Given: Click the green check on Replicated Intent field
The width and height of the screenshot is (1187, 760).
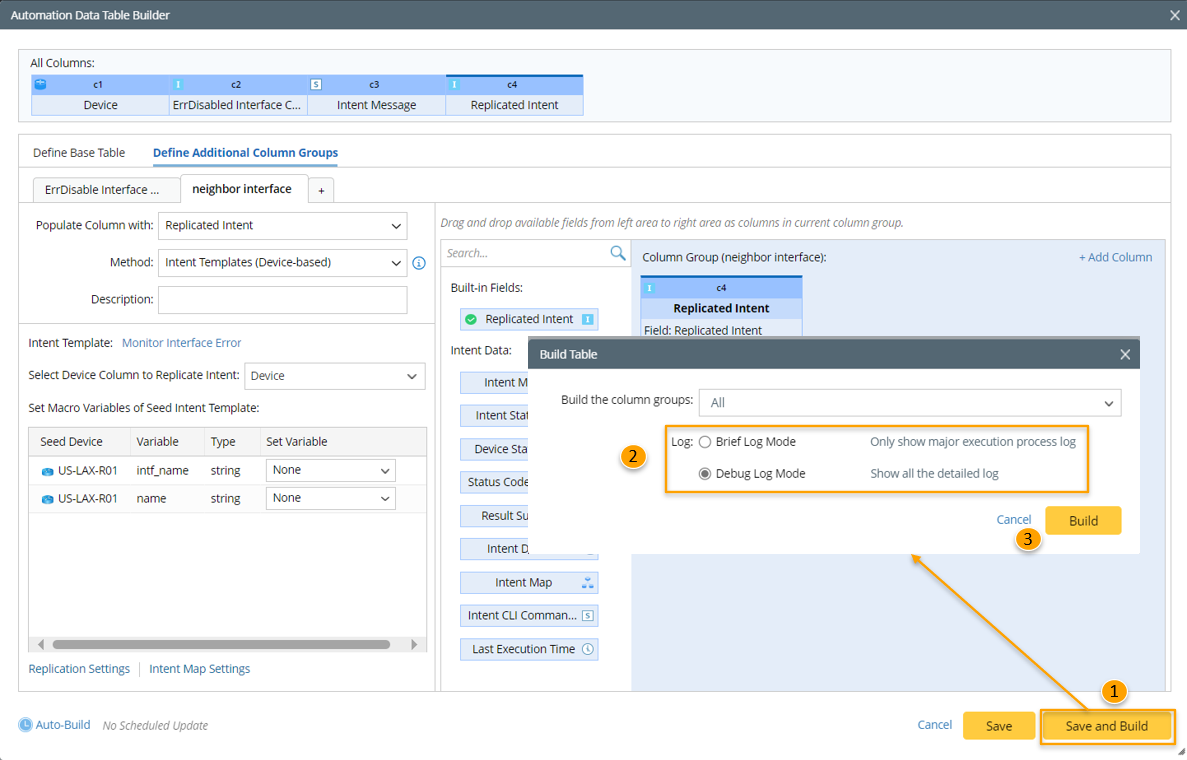Looking at the screenshot, I should pyautogui.click(x=471, y=319).
